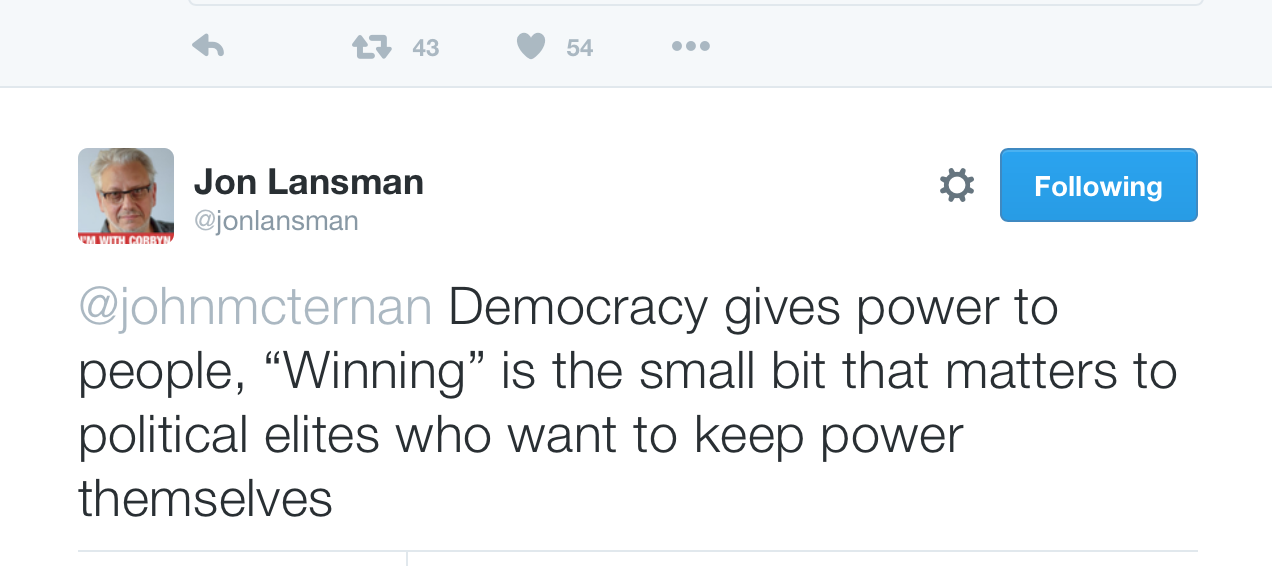Unfollow via the blue Following button

pyautogui.click(x=1098, y=185)
